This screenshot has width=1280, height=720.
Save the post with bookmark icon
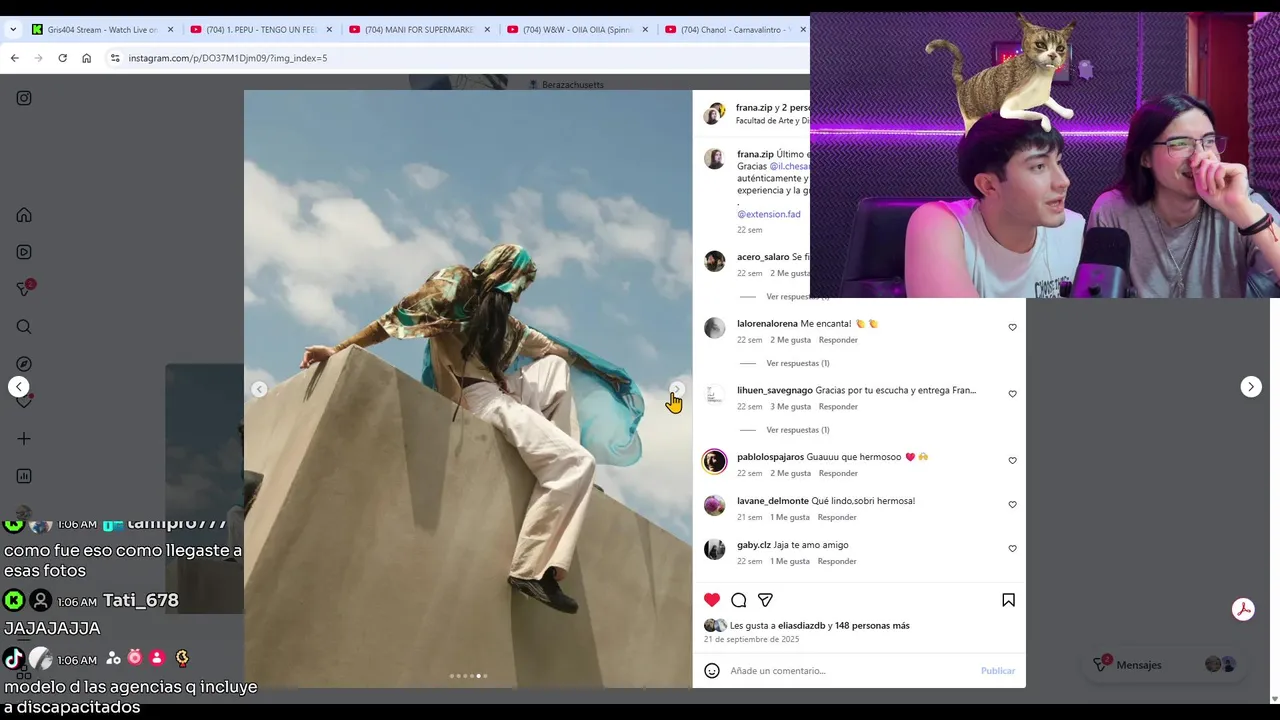1008,600
